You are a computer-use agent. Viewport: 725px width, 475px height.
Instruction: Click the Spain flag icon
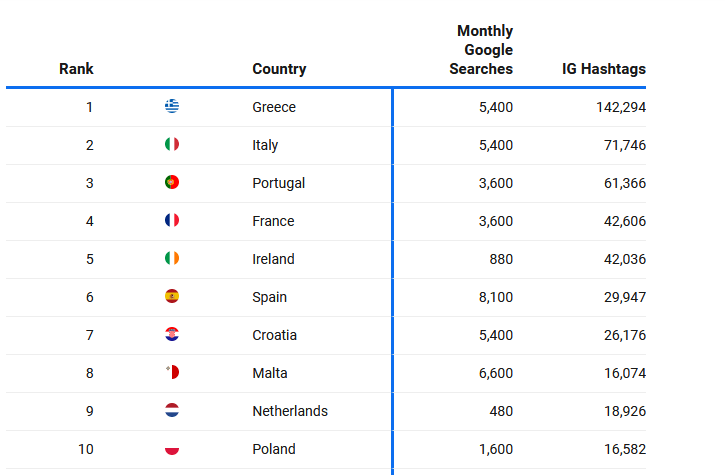point(172,296)
